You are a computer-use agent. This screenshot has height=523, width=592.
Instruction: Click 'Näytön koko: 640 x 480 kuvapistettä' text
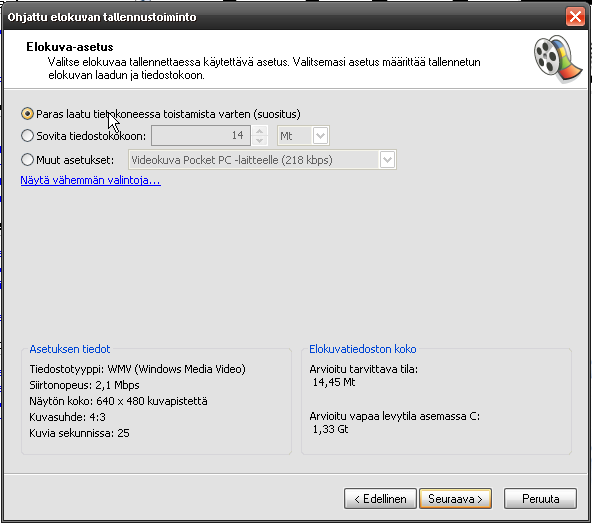(x=118, y=401)
